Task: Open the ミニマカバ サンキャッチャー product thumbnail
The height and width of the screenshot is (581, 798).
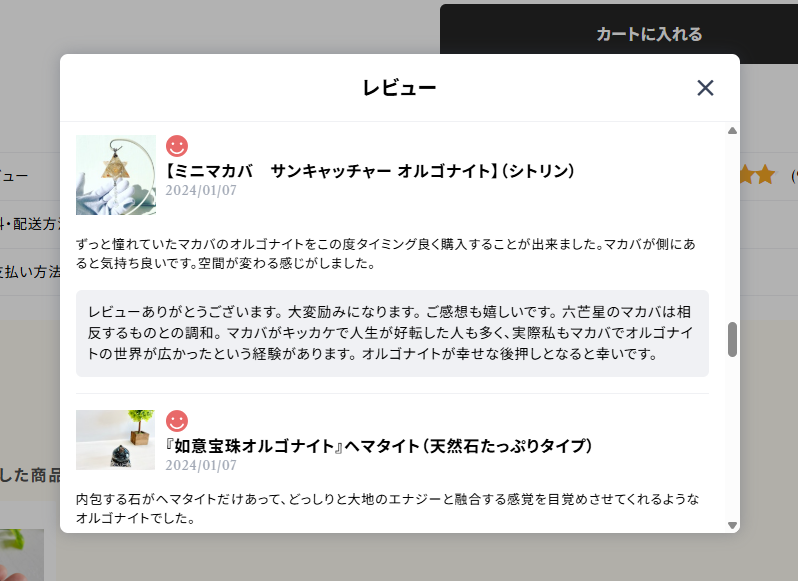Action: click(116, 175)
